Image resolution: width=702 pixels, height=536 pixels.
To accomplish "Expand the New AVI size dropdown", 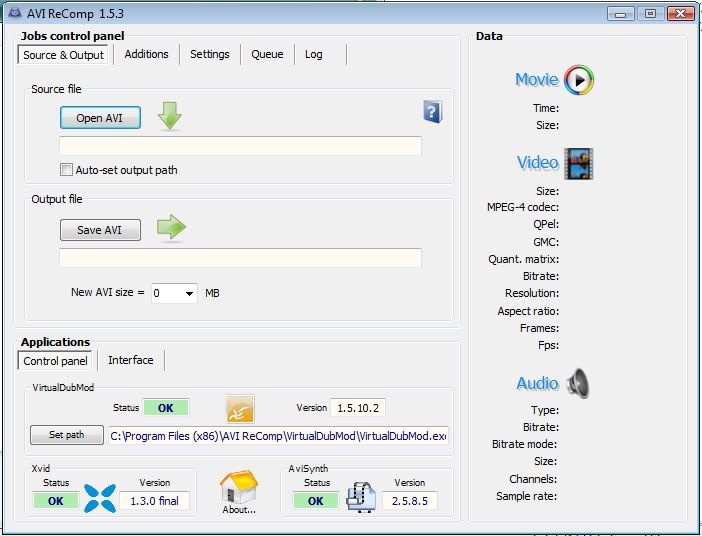I will coord(189,294).
